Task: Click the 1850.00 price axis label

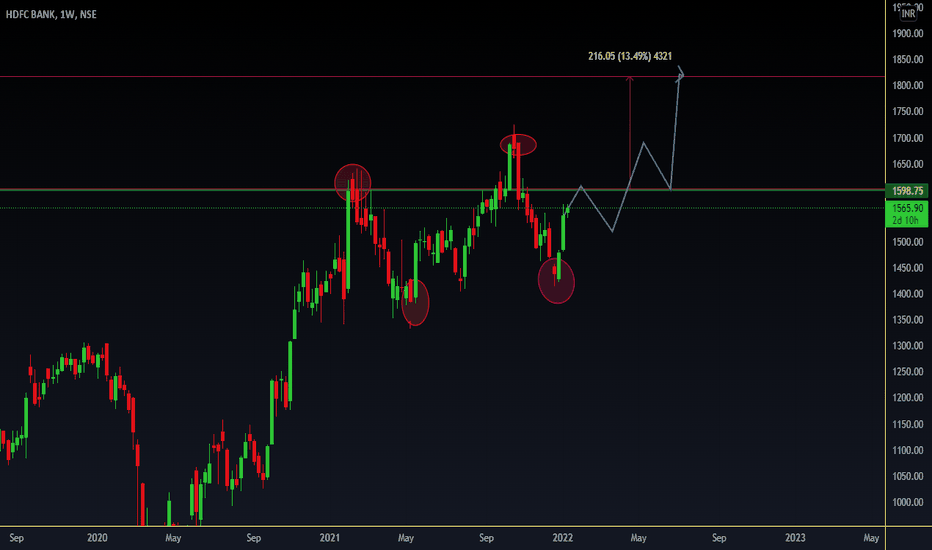Action: [x=908, y=59]
